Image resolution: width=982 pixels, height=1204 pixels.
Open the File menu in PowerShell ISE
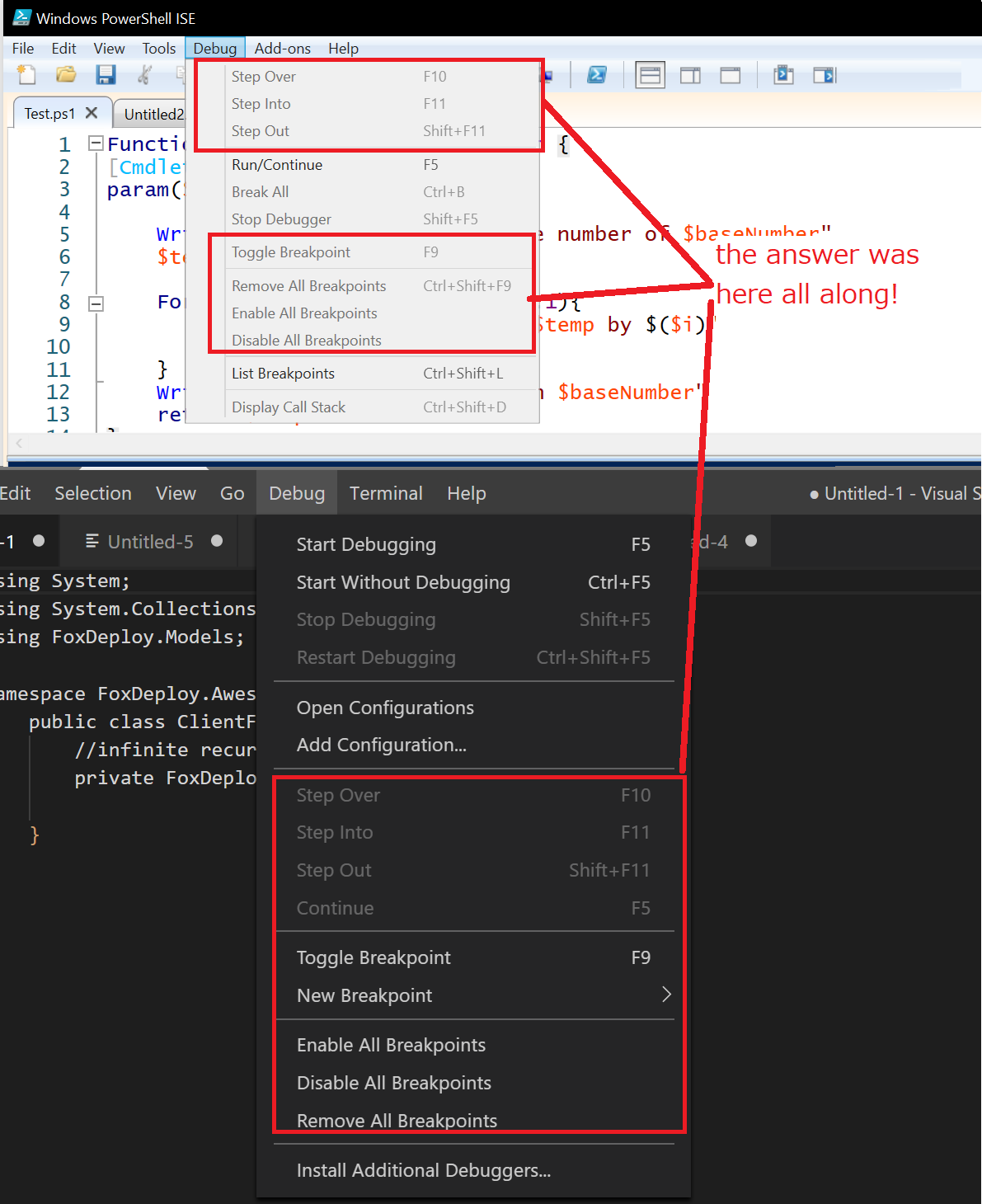(23, 49)
